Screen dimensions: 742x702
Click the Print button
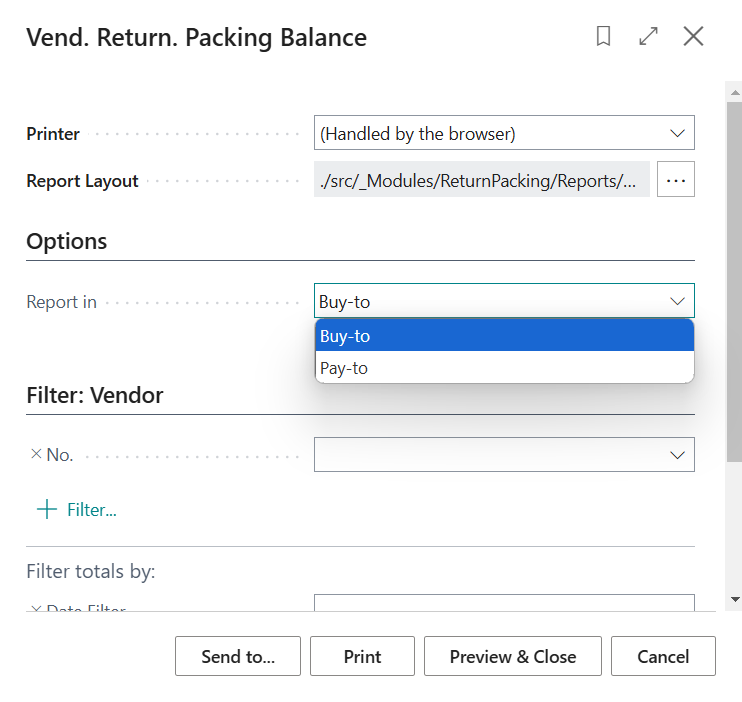pyautogui.click(x=362, y=656)
